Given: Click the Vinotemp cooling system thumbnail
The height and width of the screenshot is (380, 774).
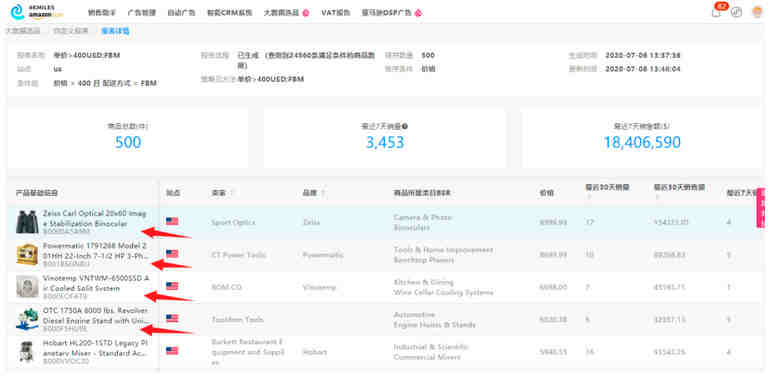Looking at the screenshot, I should (x=27, y=286).
